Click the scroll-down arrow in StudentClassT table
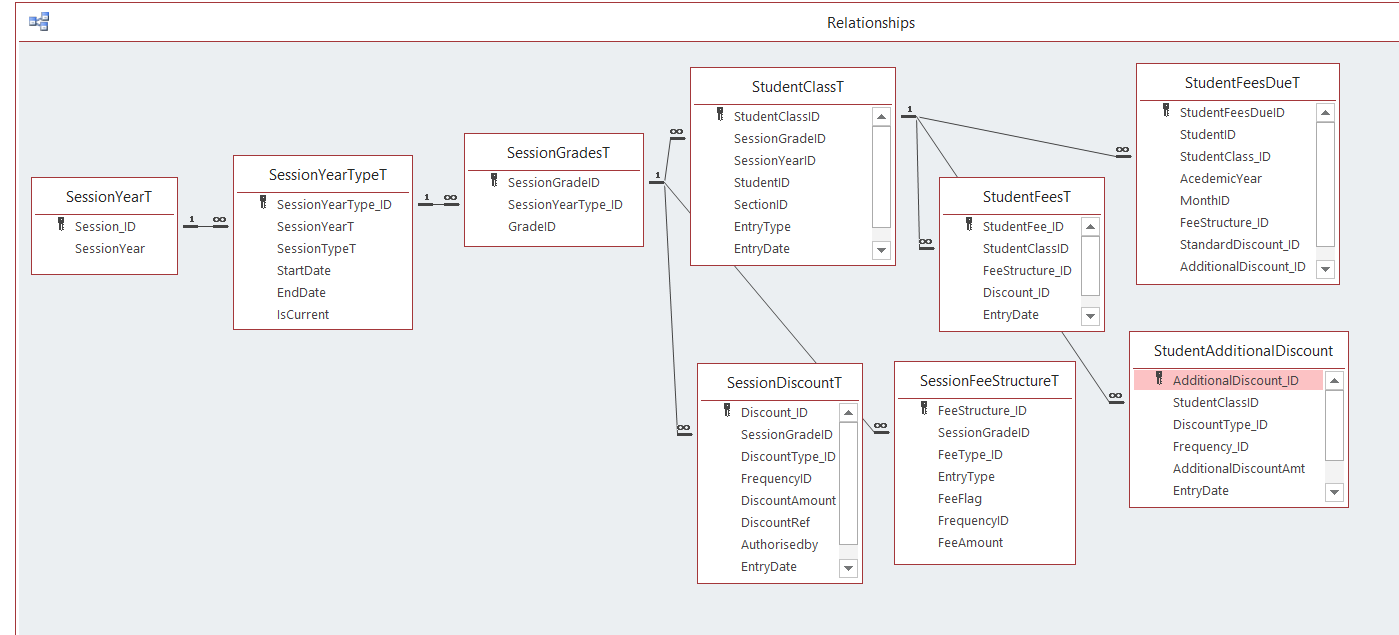The image size is (1399, 635). (x=881, y=250)
